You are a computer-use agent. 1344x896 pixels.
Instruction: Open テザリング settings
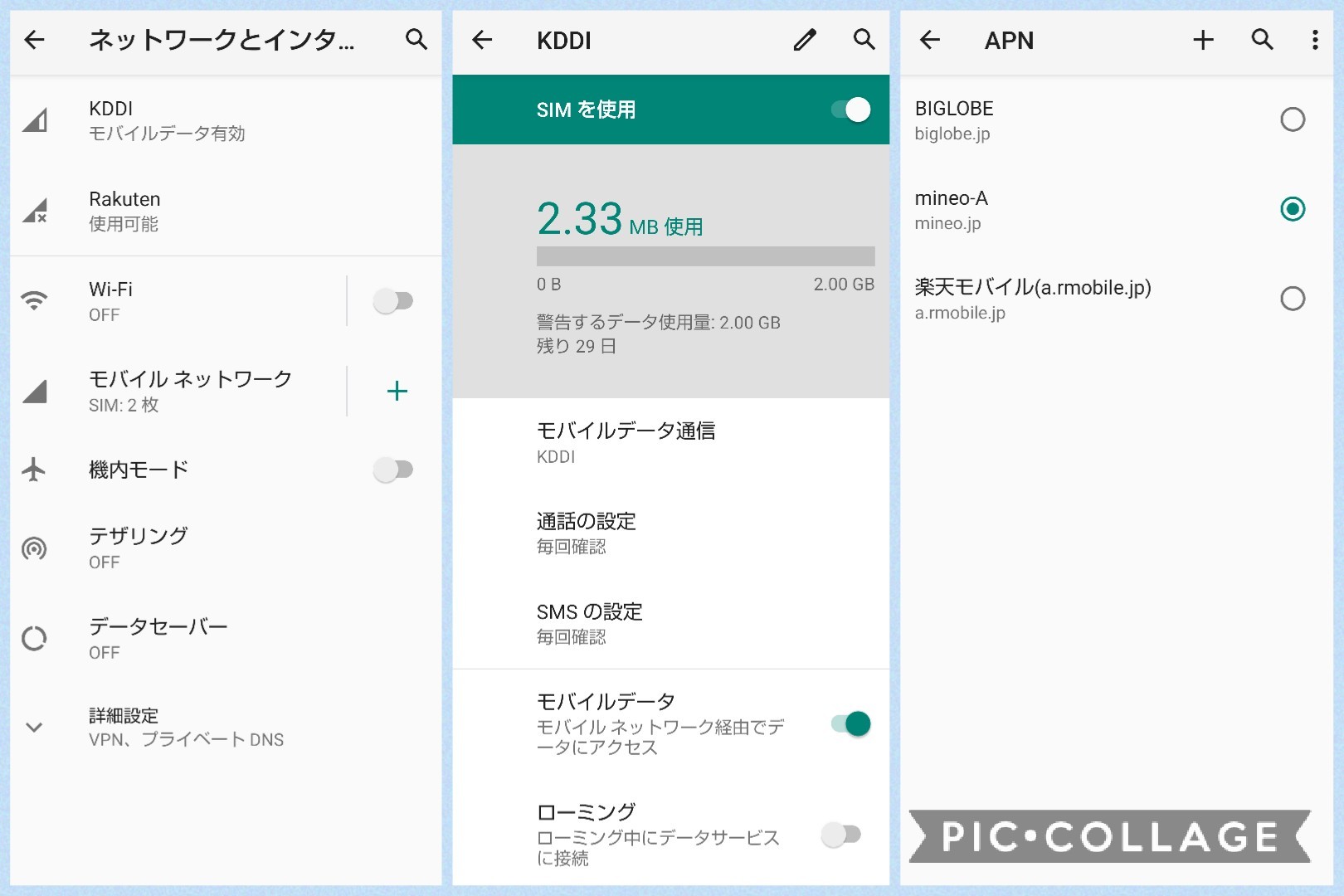coord(226,548)
